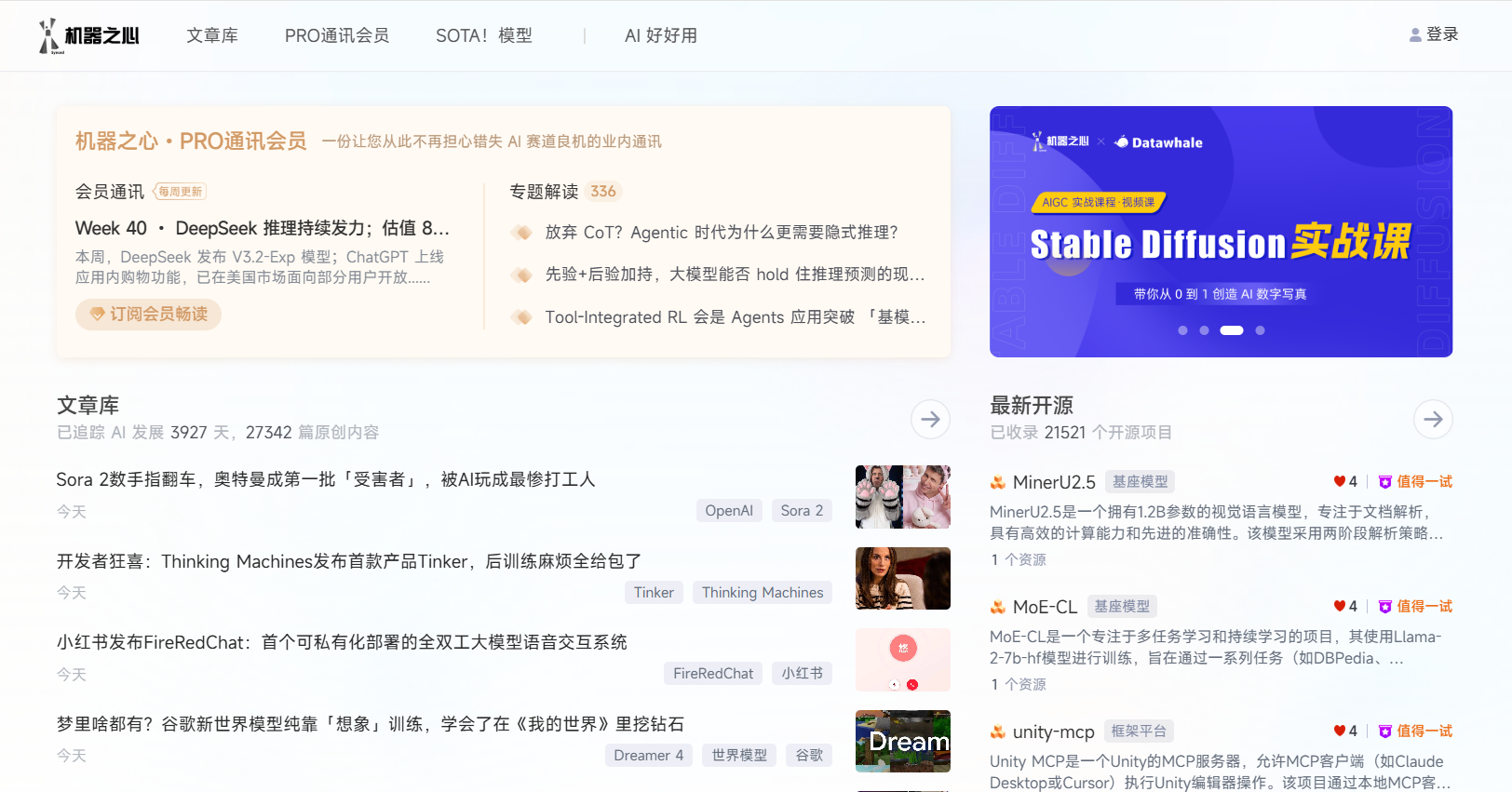Click the 值得一试 badge on MoE-CL

pos(1415,606)
